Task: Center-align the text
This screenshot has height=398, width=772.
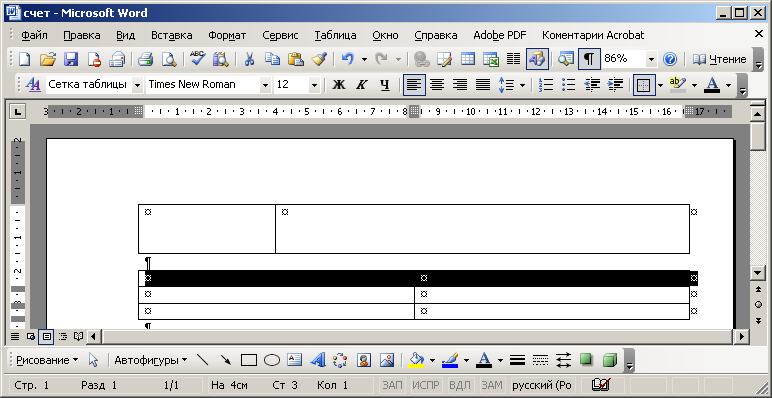Action: pos(437,85)
